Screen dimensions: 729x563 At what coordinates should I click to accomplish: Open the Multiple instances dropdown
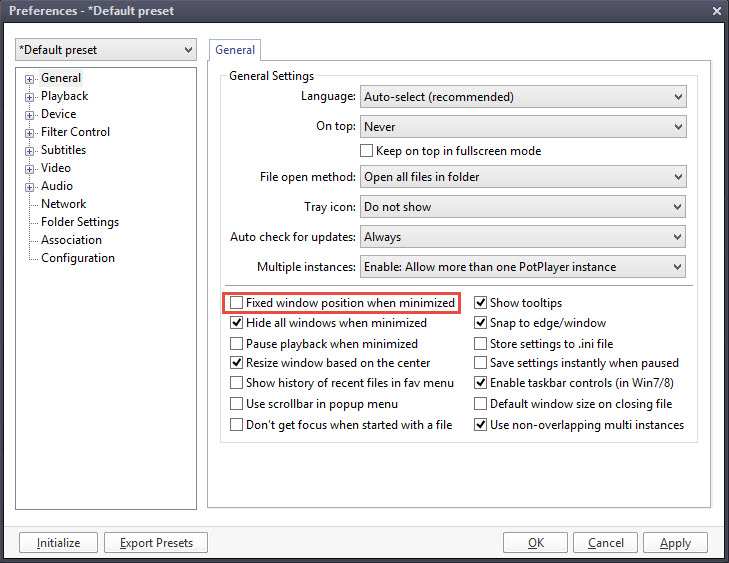pyautogui.click(x=523, y=267)
